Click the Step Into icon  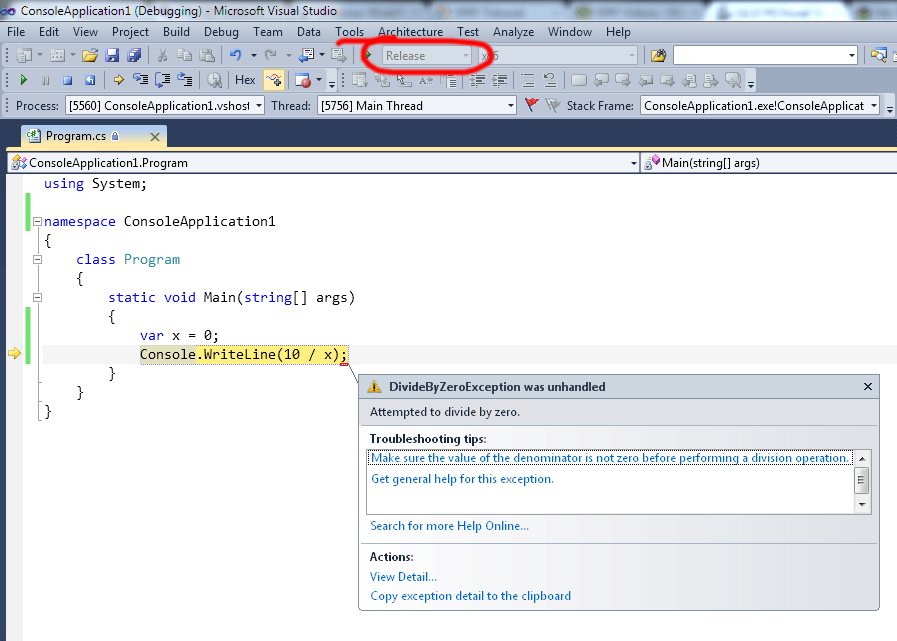(x=140, y=80)
